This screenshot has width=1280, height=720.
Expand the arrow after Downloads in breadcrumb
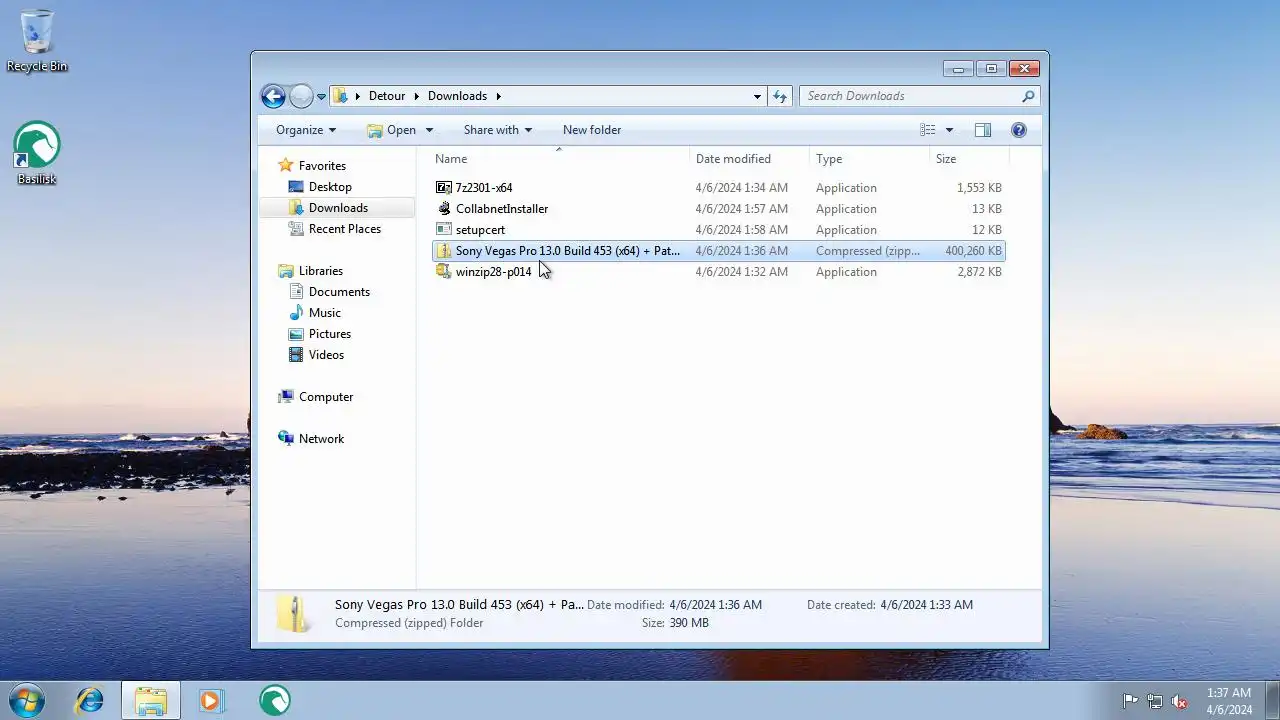point(498,96)
